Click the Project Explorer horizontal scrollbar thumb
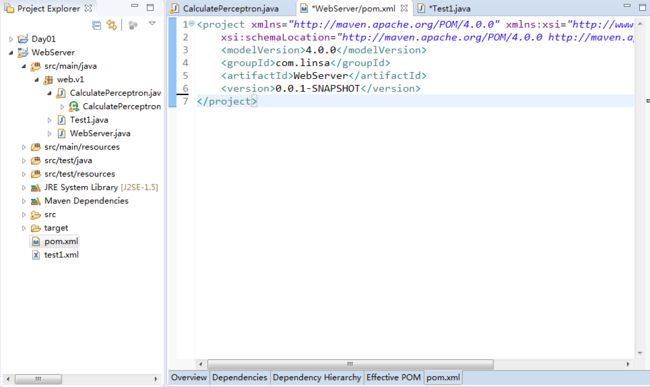This screenshot has height=387, width=650. [x=38, y=379]
